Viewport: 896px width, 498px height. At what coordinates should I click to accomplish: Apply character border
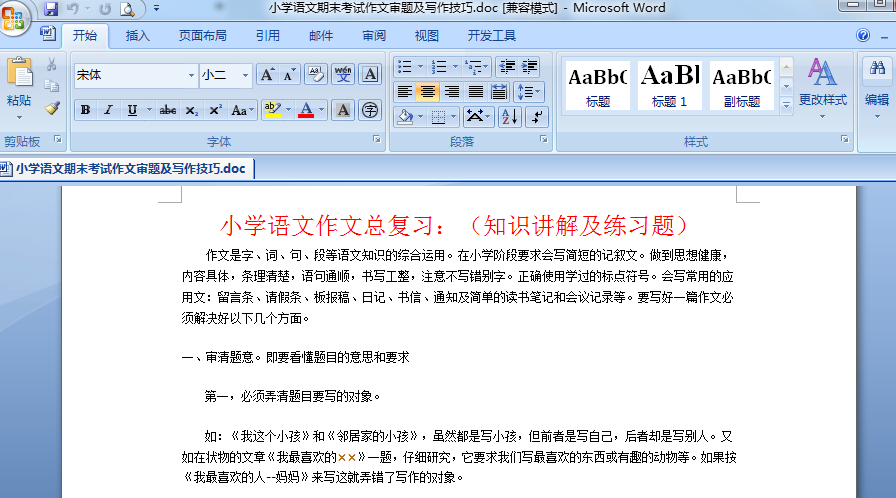click(x=370, y=75)
